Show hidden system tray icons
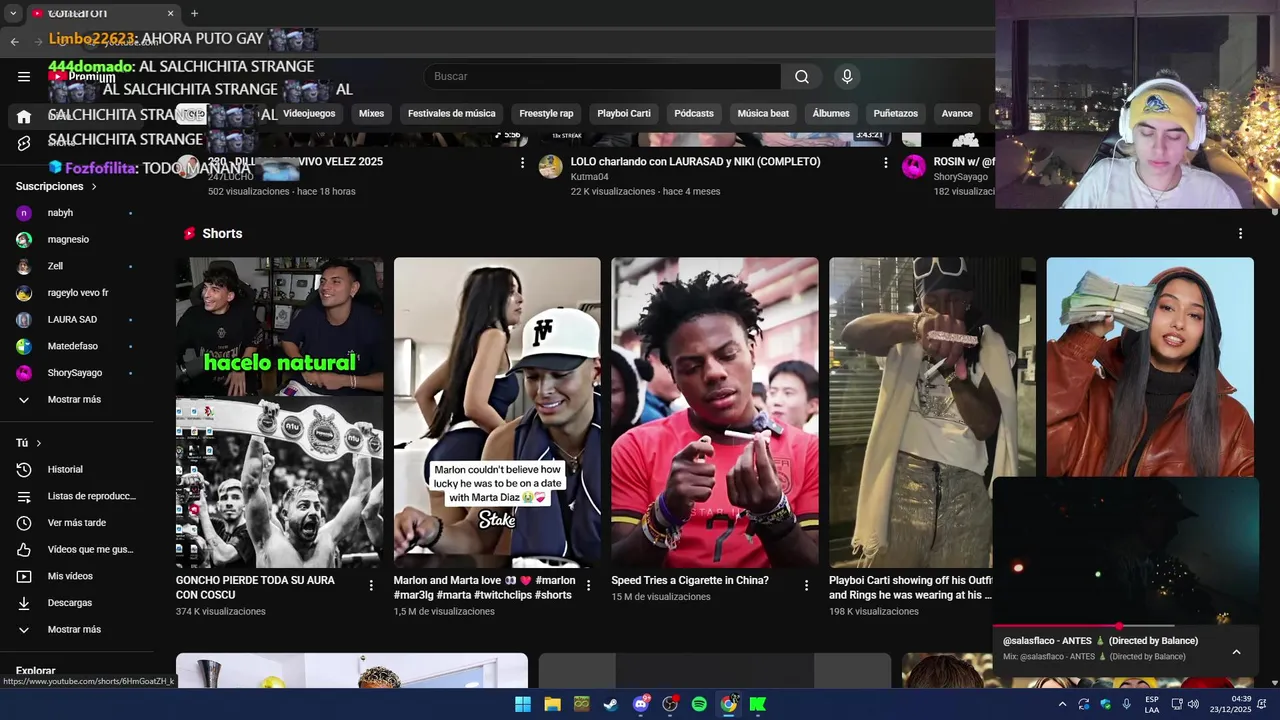The image size is (1280, 720). pyautogui.click(x=1062, y=704)
